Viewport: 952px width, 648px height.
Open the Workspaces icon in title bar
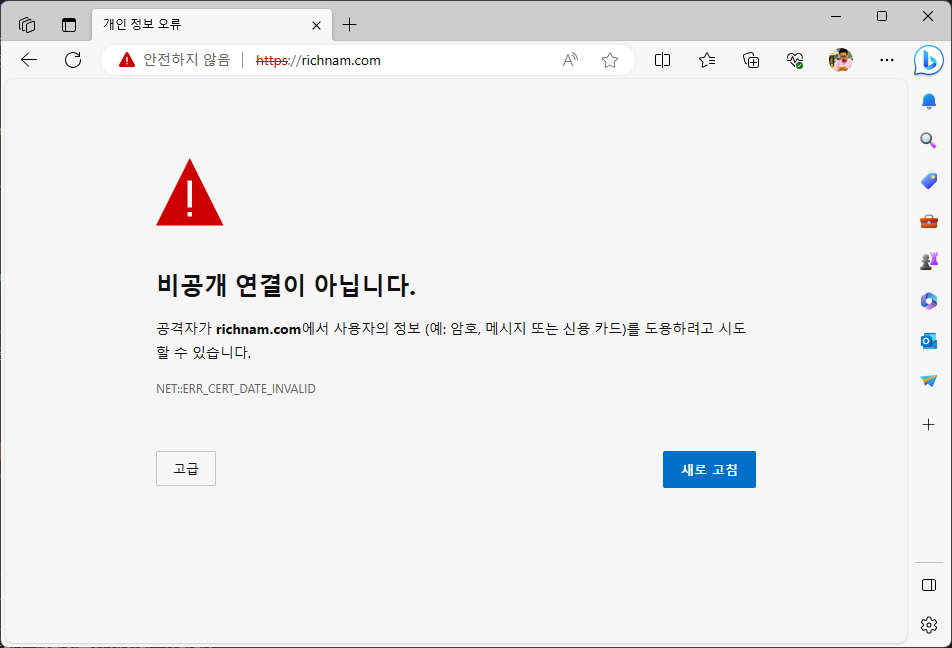[x=27, y=25]
